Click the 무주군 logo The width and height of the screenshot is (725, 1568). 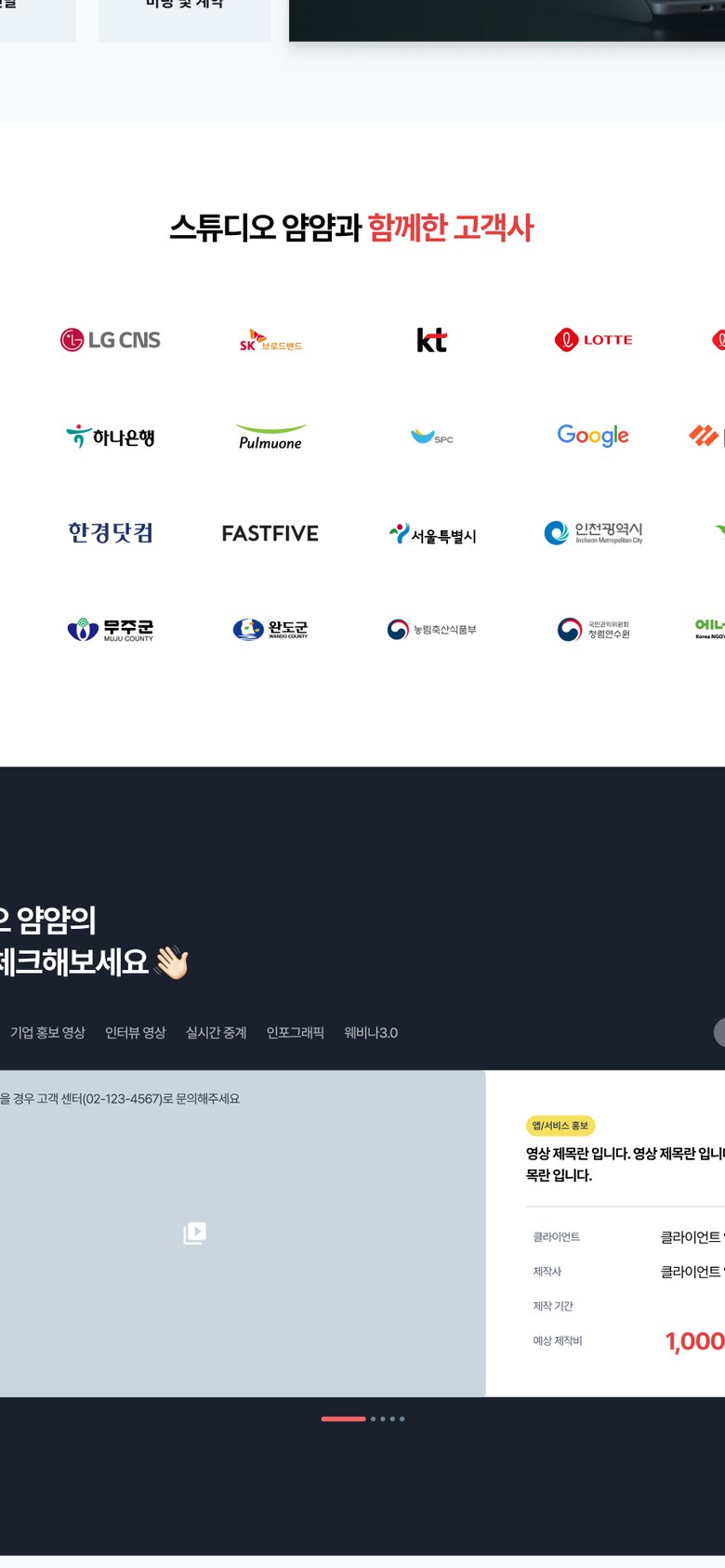tap(111, 630)
